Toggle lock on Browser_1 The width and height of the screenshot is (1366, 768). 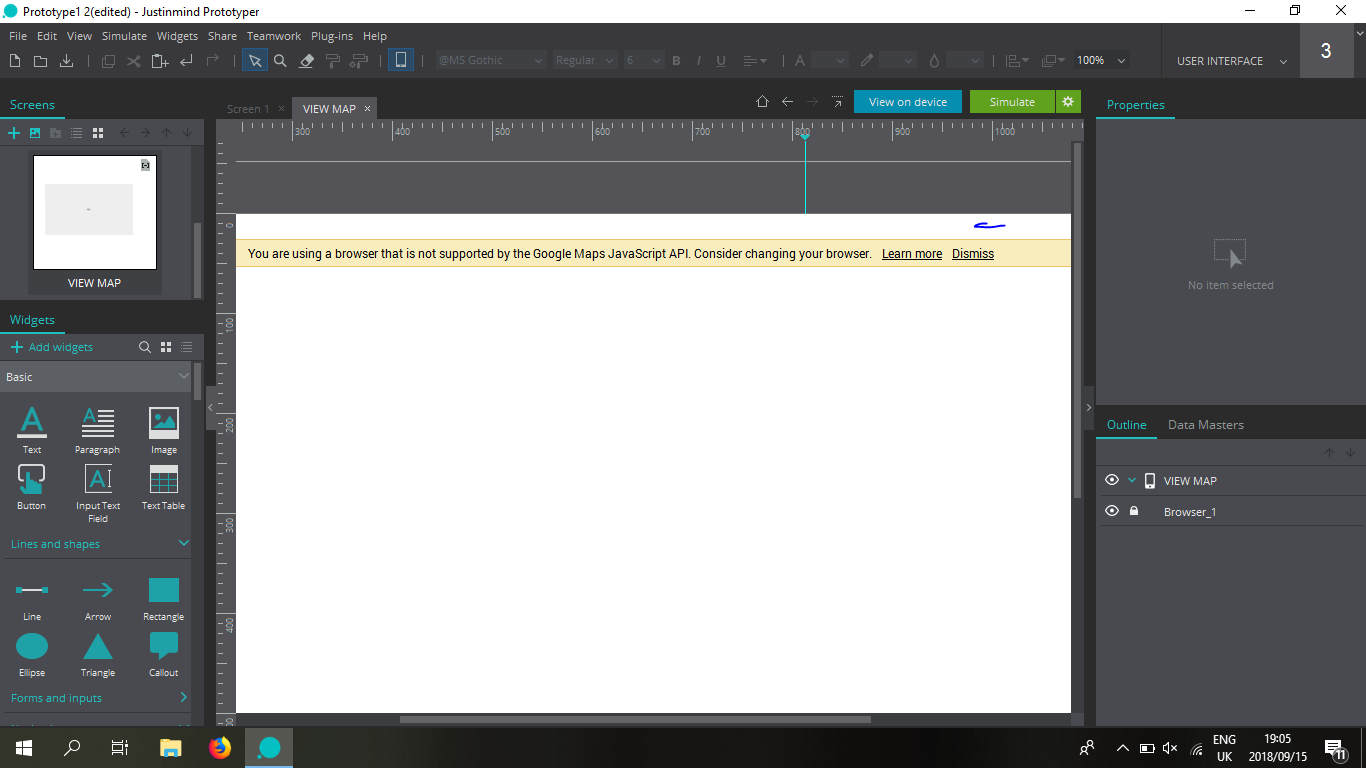click(x=1134, y=511)
